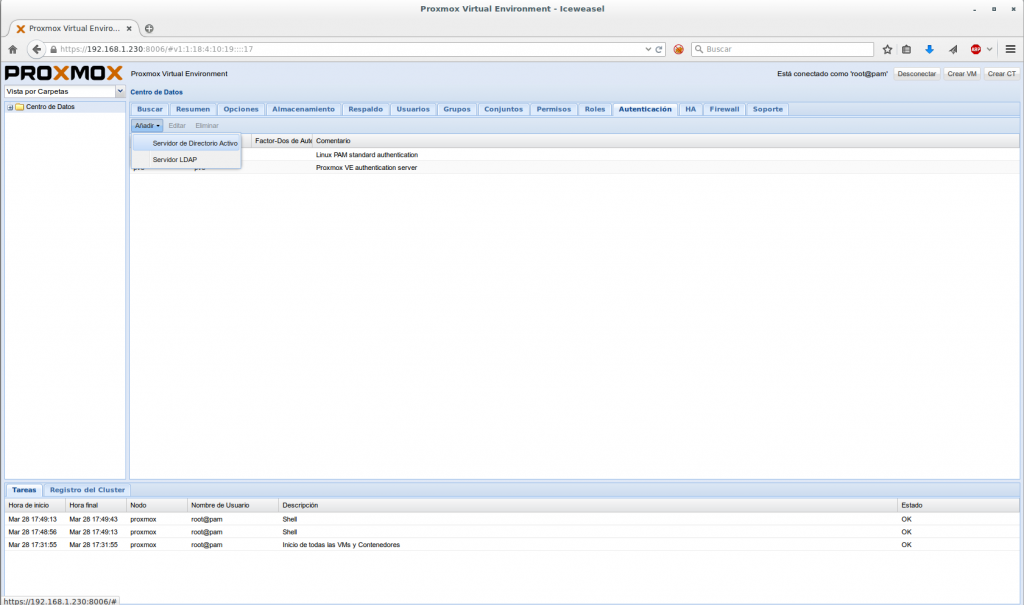Open the URL history dropdown arrow
1024x605 pixels.
[648, 49]
